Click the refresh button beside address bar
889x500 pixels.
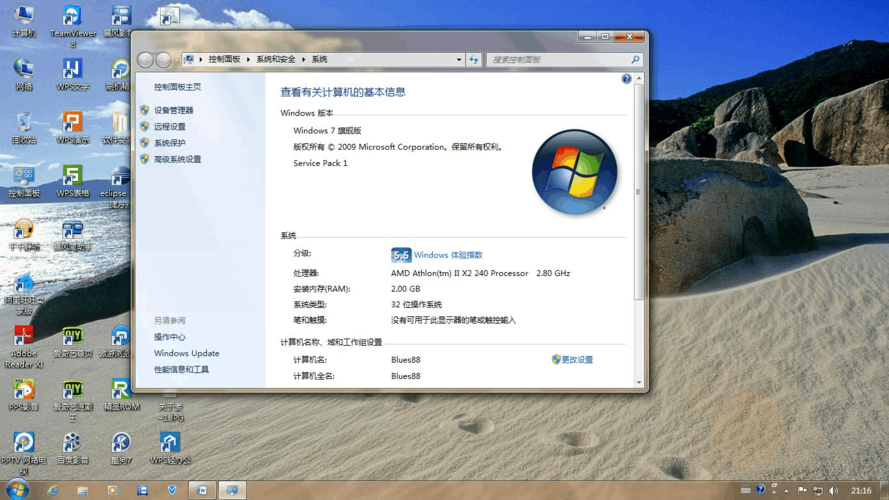(473, 60)
